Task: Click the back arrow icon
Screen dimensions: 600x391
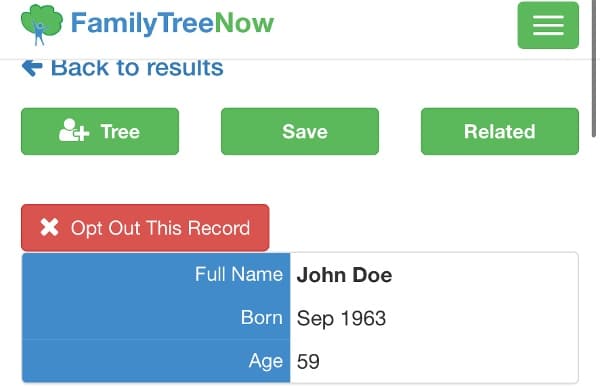Action: pyautogui.click(x=32, y=68)
